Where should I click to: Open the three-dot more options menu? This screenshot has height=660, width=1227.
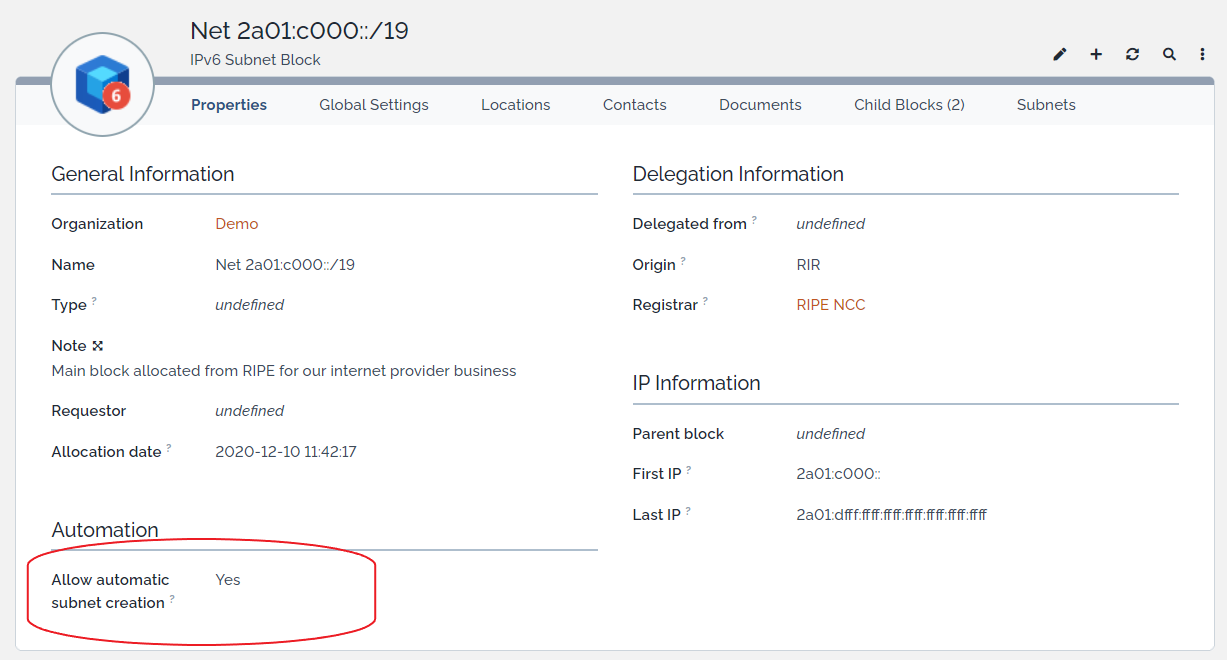coord(1202,54)
